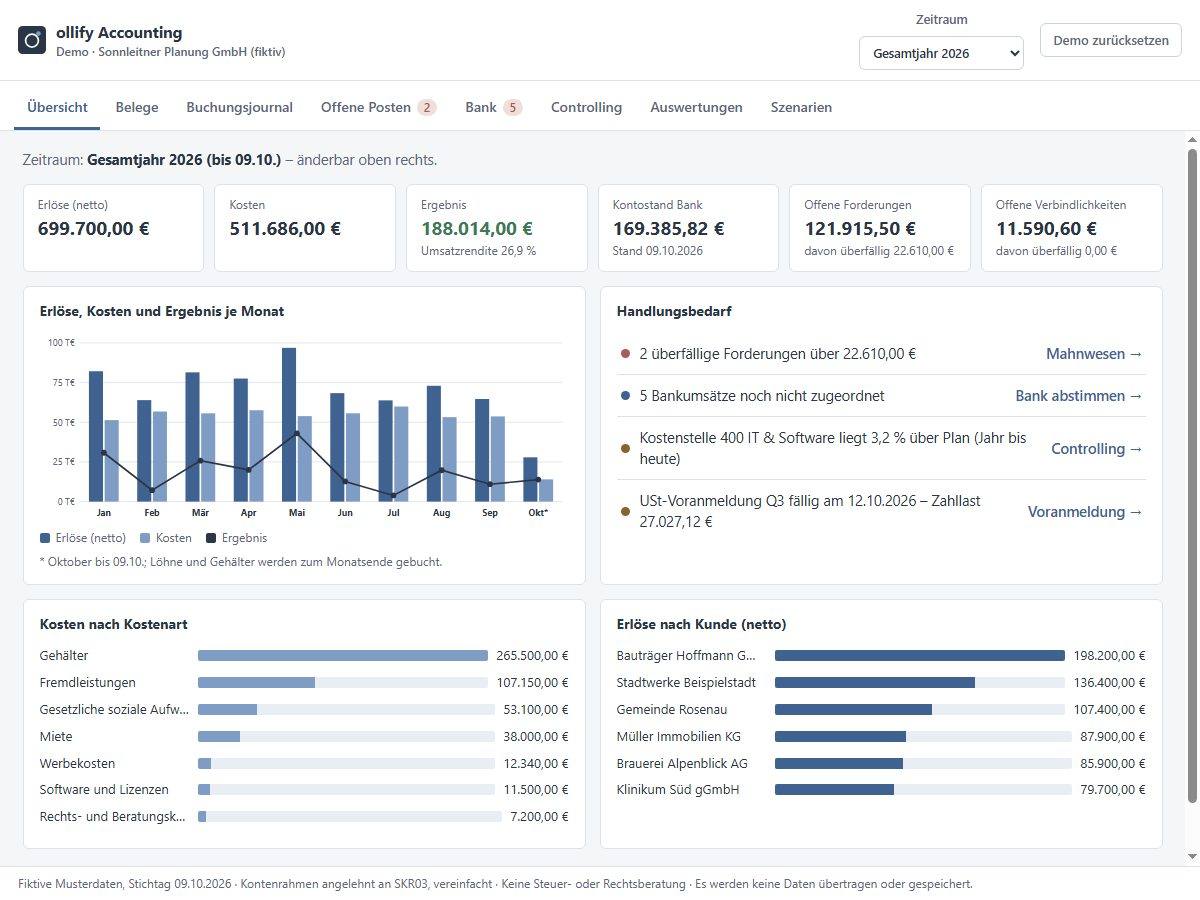Viewport: 1200px width, 900px height.
Task: Click the Jan Erlöse bar in chart
Action: (96, 436)
